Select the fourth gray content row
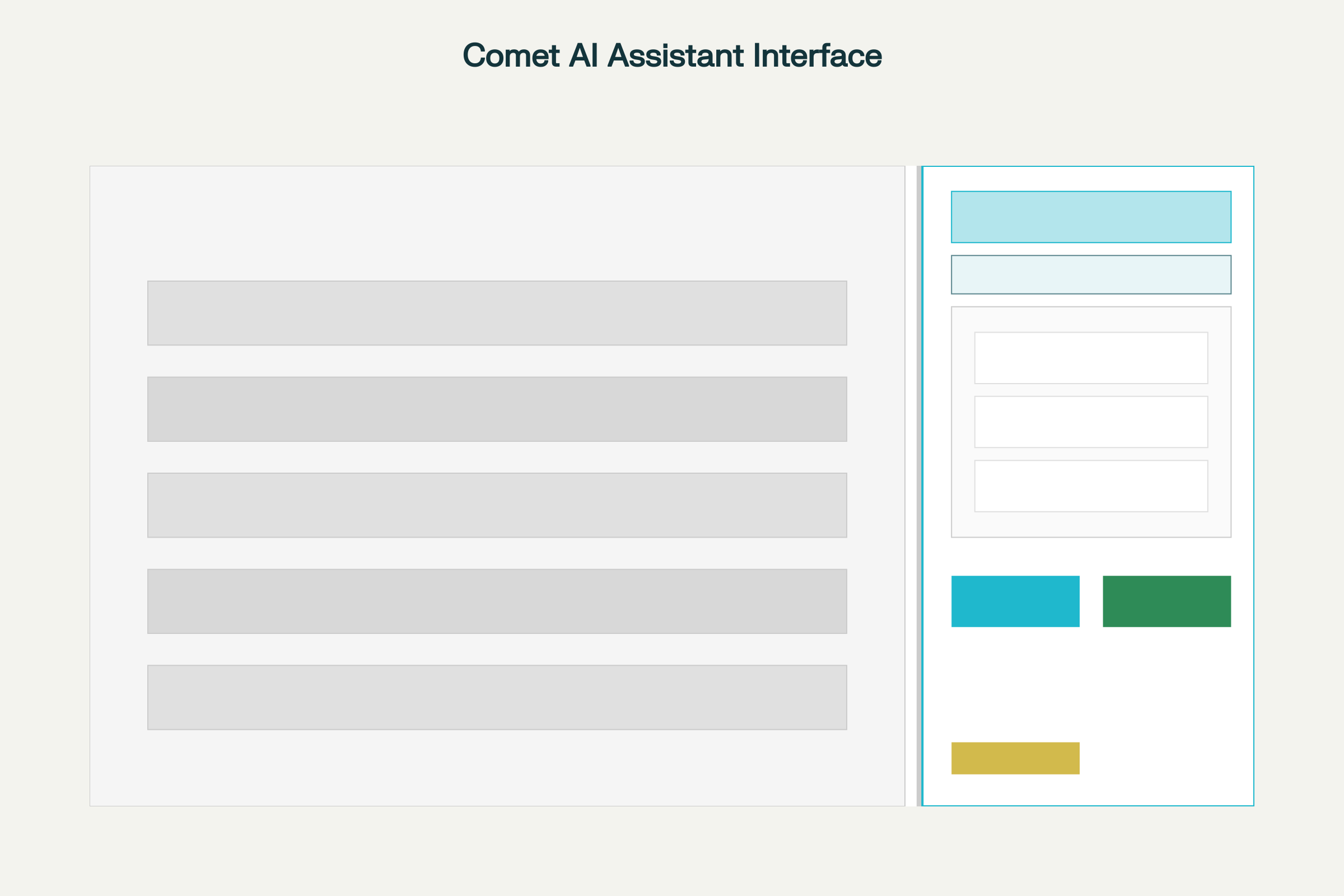Image resolution: width=1344 pixels, height=896 pixels. click(497, 601)
